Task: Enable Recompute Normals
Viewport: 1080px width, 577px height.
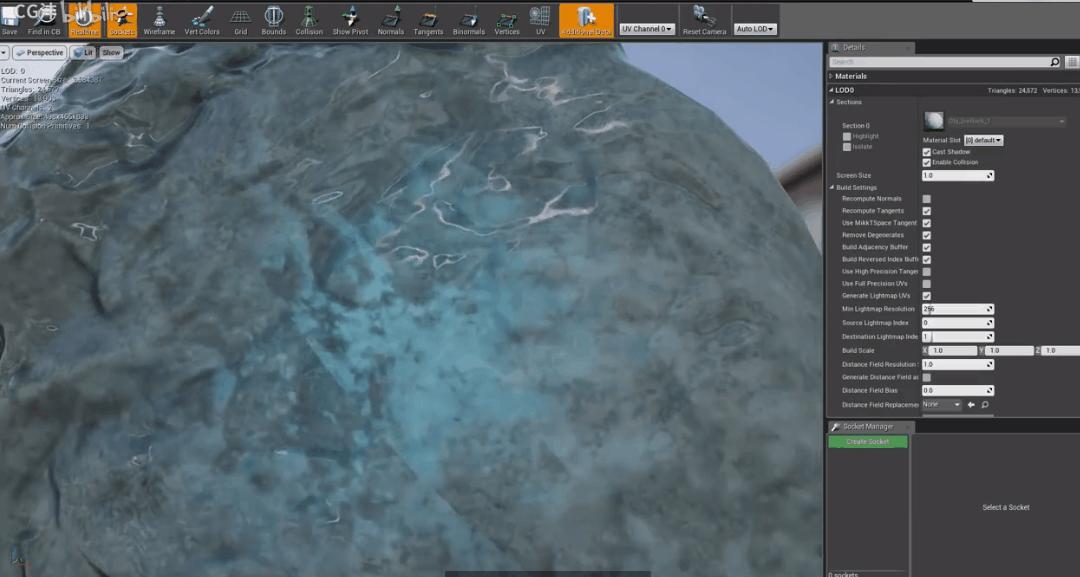Action: (x=926, y=199)
